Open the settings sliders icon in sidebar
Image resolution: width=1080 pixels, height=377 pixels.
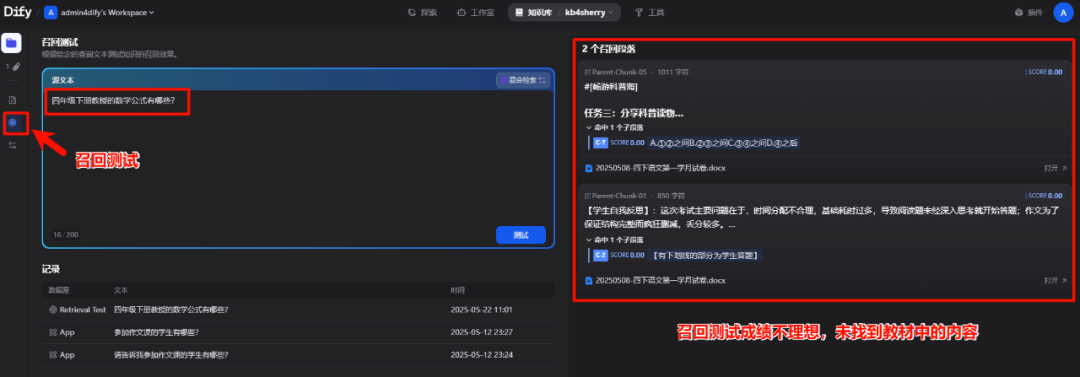(x=12, y=145)
